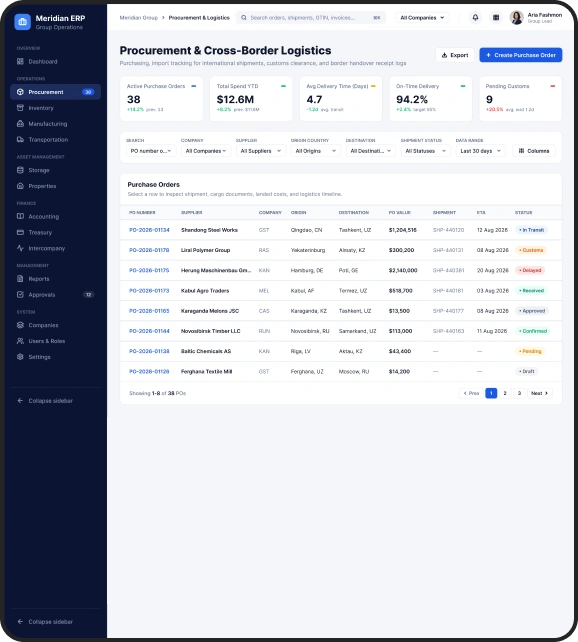This screenshot has width=578, height=642.
Task: Open the Pending Customs card
Action: 520,99
